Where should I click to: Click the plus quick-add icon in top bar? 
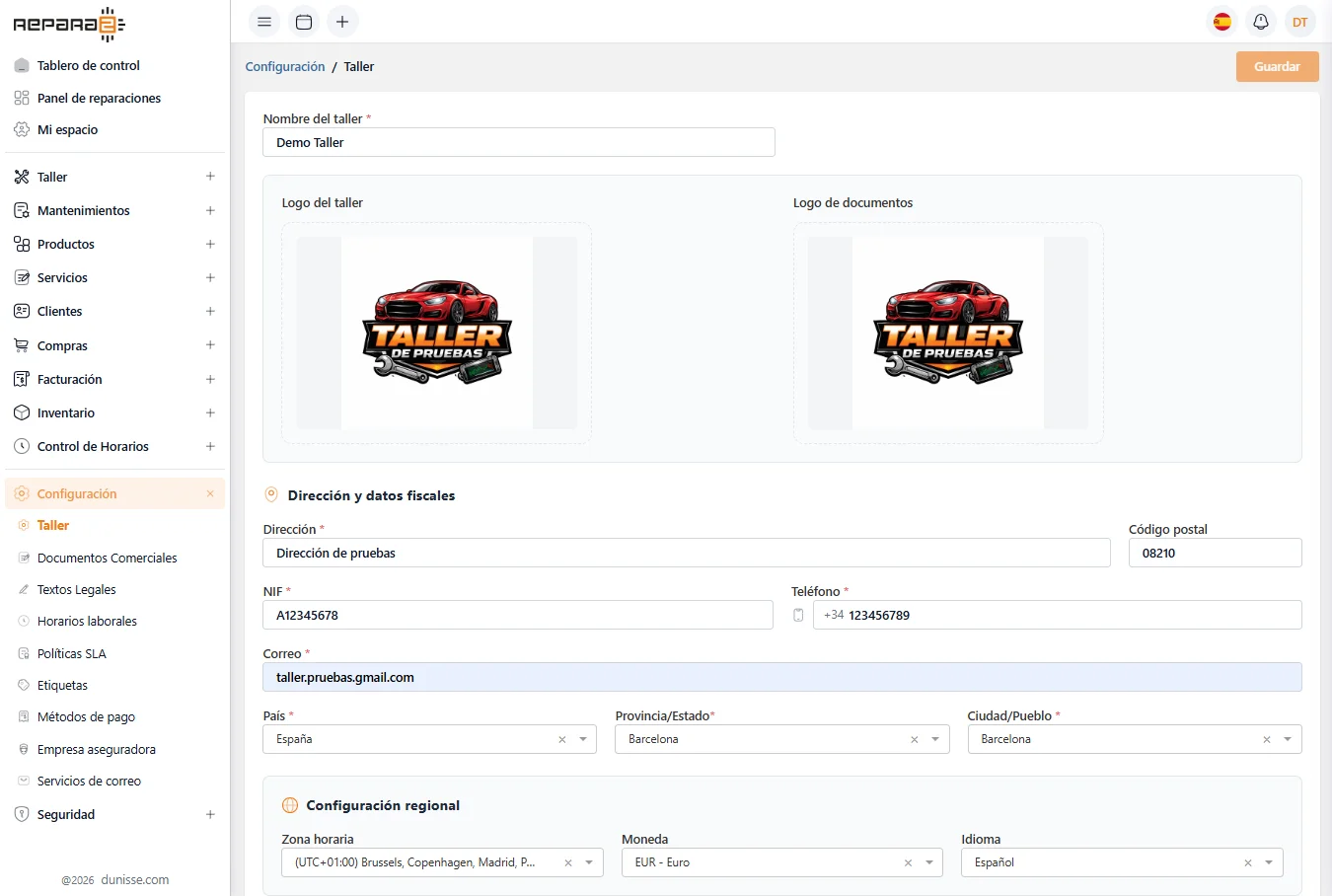pos(342,22)
